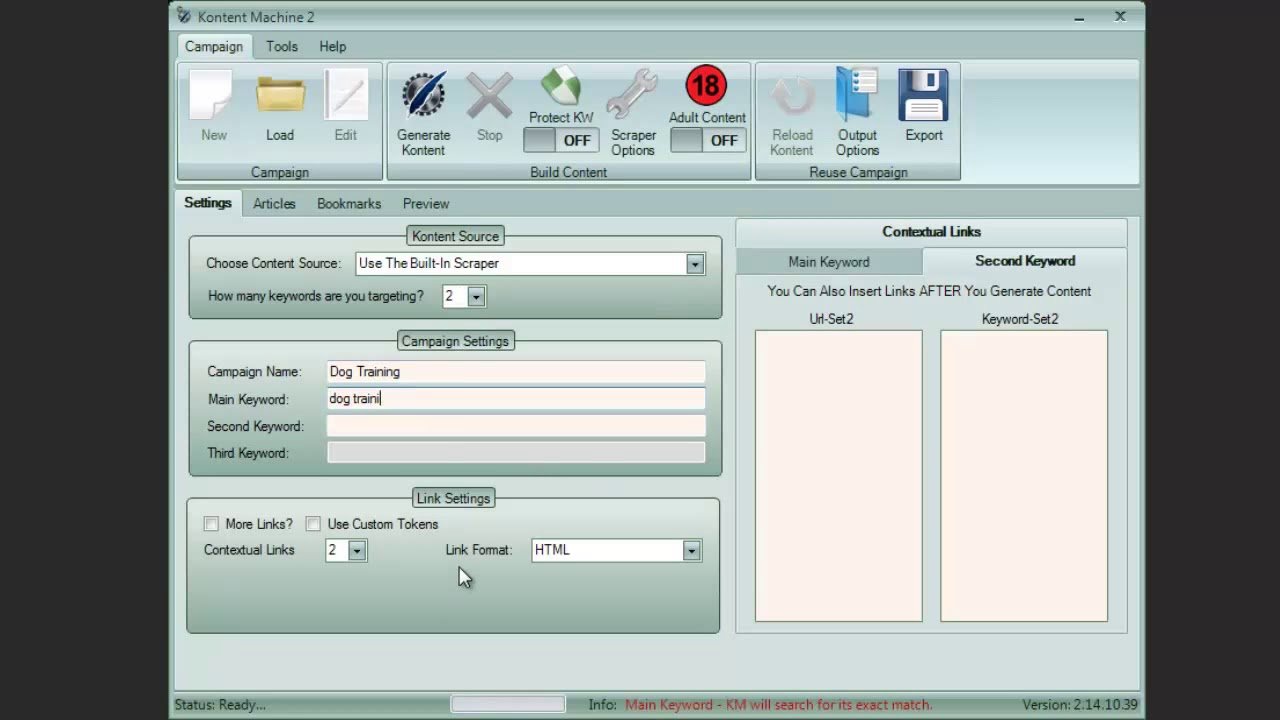The height and width of the screenshot is (720, 1280).
Task: Click the Adult Content 18 icon
Action: pyautogui.click(x=706, y=86)
